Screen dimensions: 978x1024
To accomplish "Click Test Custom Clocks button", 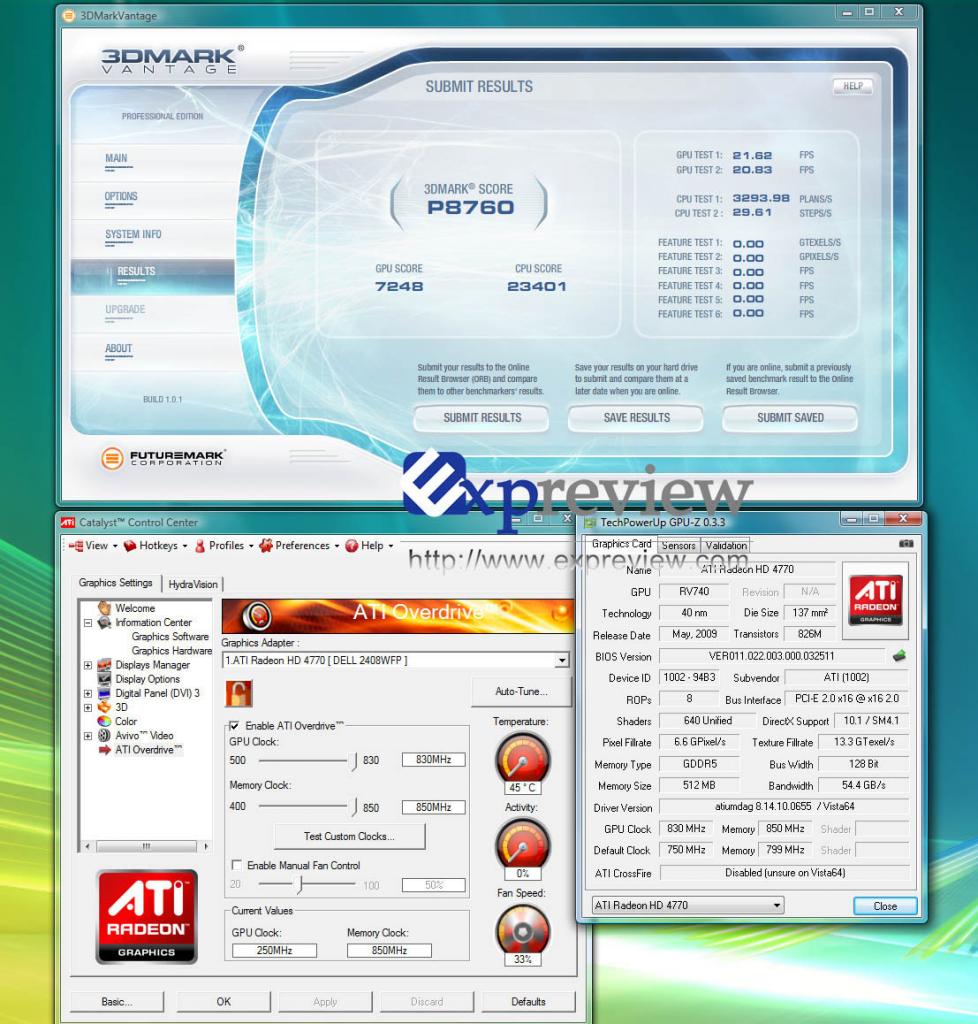I will click(349, 836).
